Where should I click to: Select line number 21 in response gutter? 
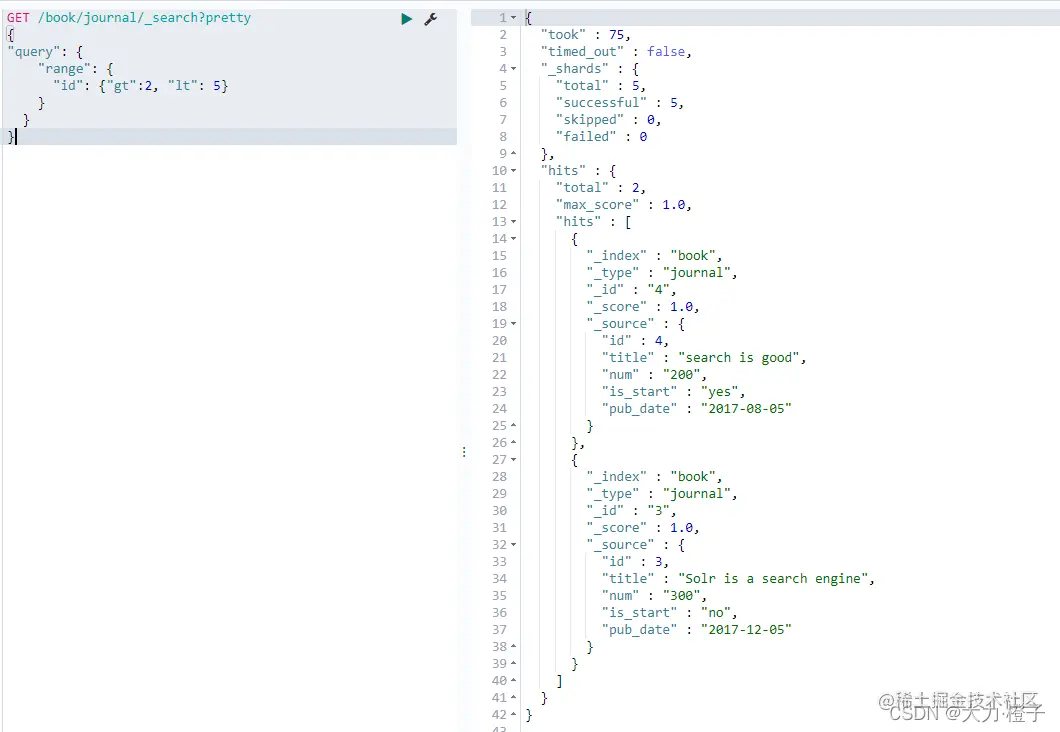499,358
